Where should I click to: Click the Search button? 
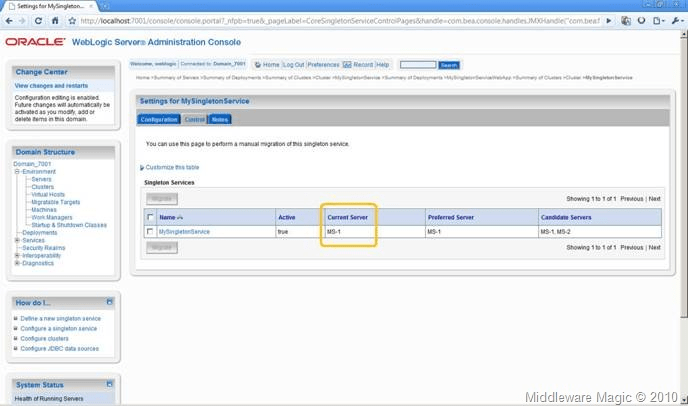point(449,65)
